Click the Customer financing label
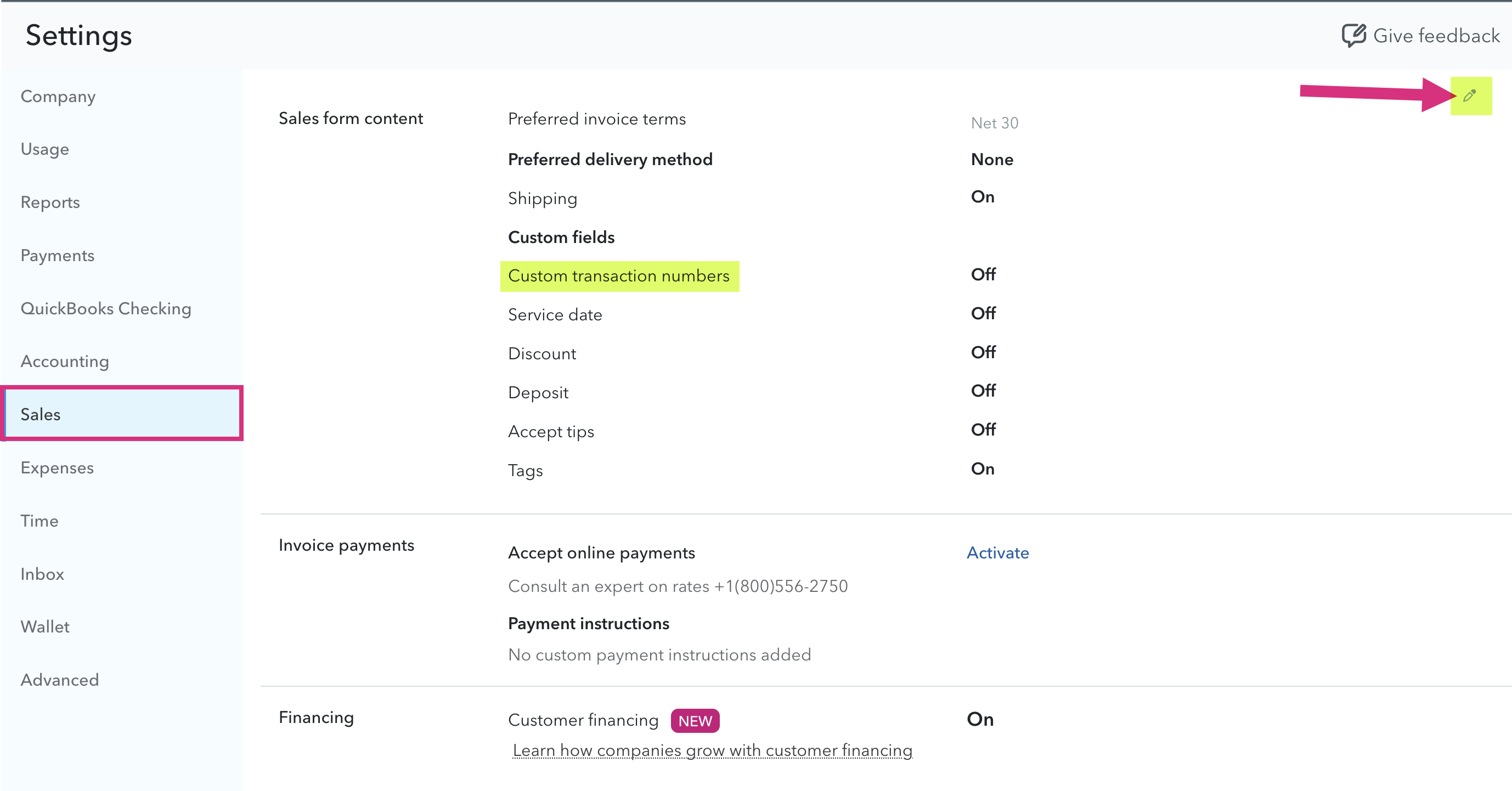Screen dimensions: 1512x791 click(x=583, y=720)
